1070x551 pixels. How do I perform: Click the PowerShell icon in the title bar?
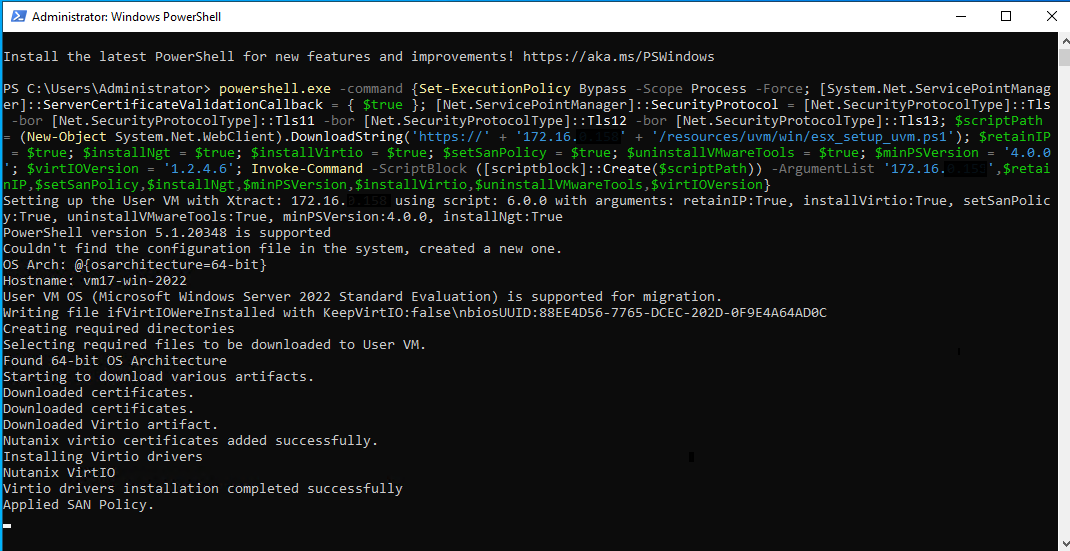pyautogui.click(x=16, y=17)
